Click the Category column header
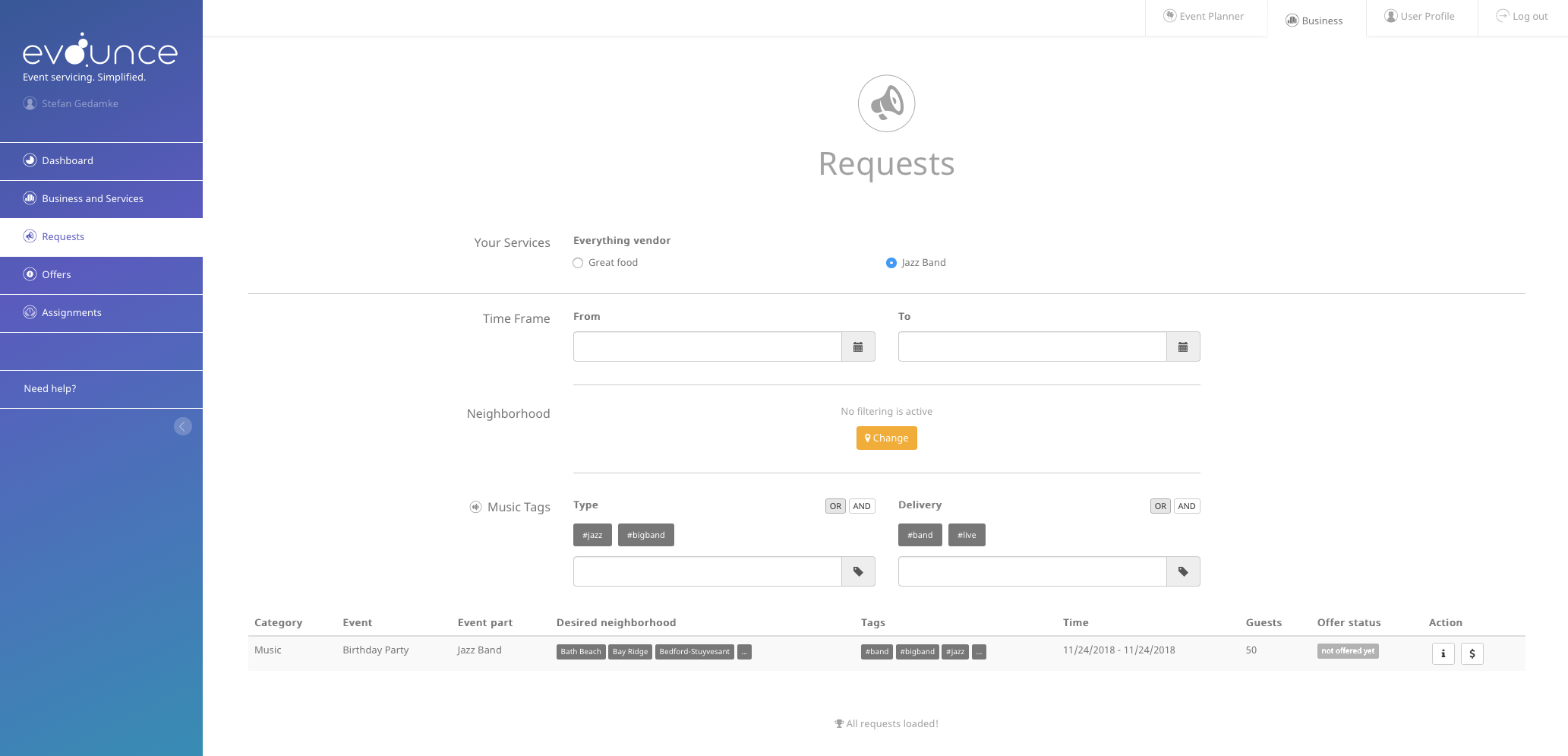 (x=279, y=623)
